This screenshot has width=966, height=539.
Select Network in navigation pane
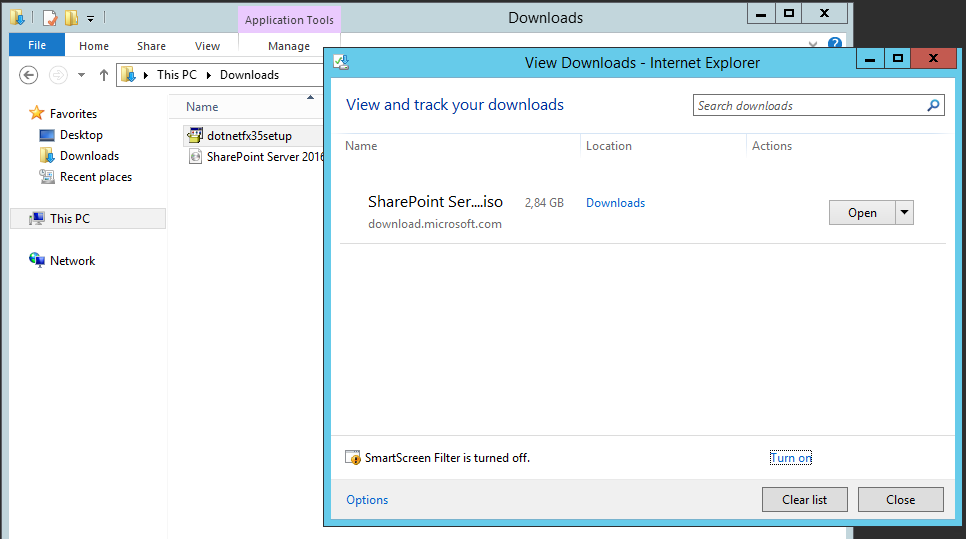click(x=73, y=260)
